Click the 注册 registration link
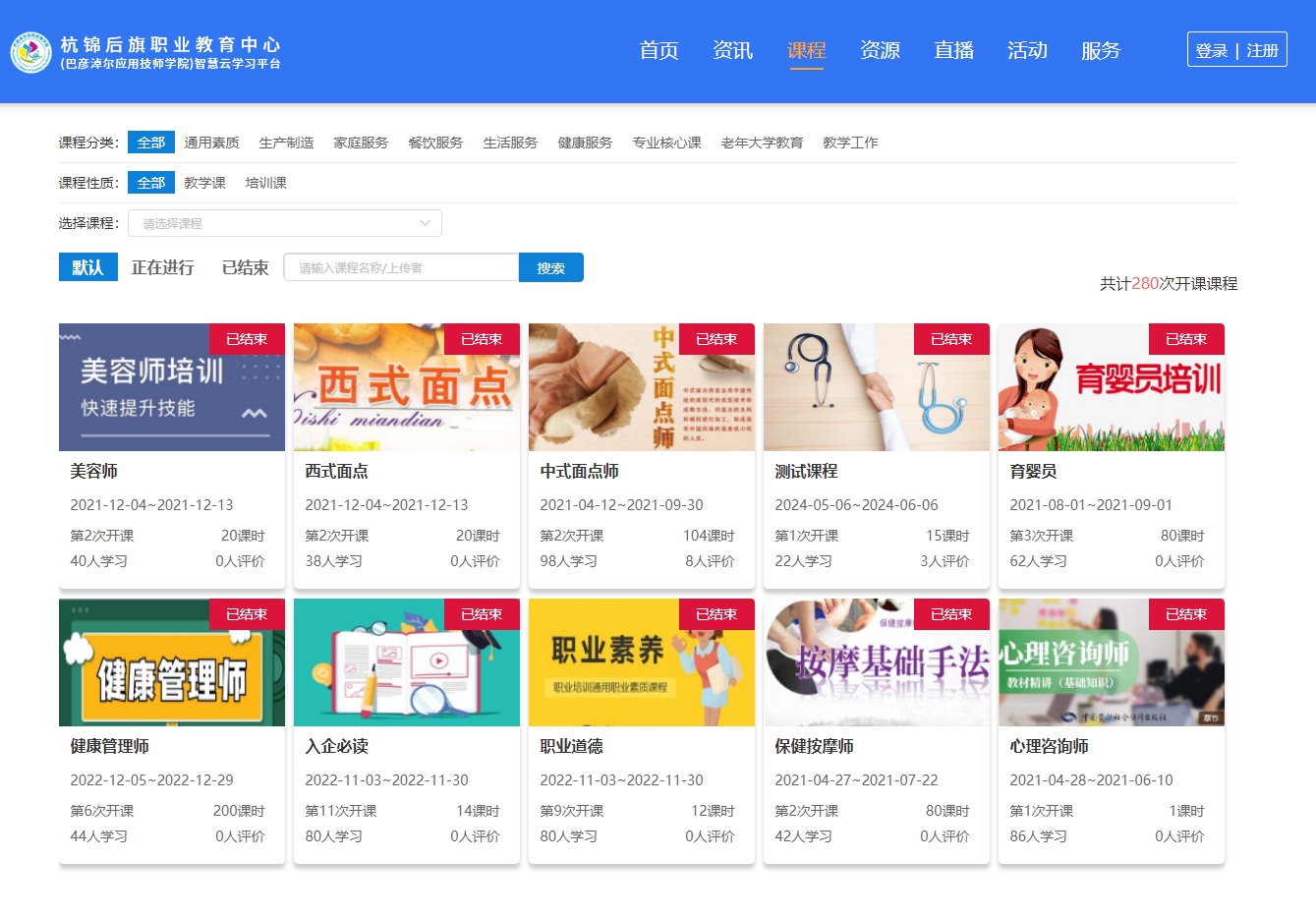This screenshot has height=918, width=1316. [x=1264, y=49]
